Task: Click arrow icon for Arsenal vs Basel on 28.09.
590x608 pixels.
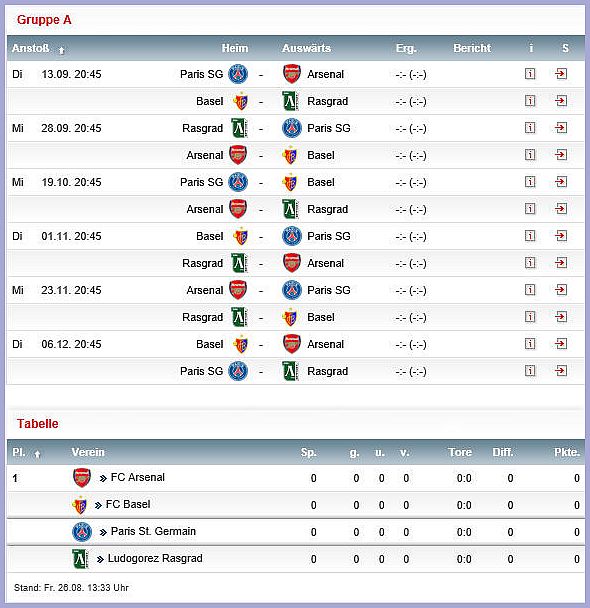Action: point(561,155)
